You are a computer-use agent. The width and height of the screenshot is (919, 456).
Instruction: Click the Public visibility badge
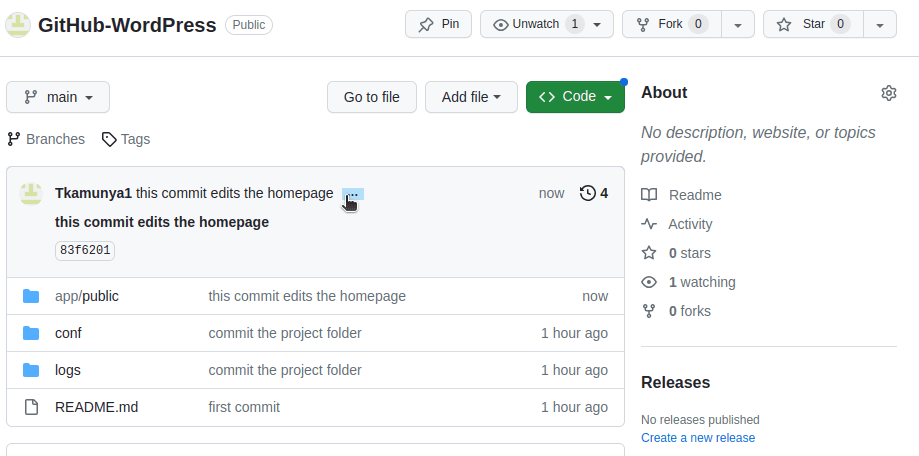[x=249, y=25]
